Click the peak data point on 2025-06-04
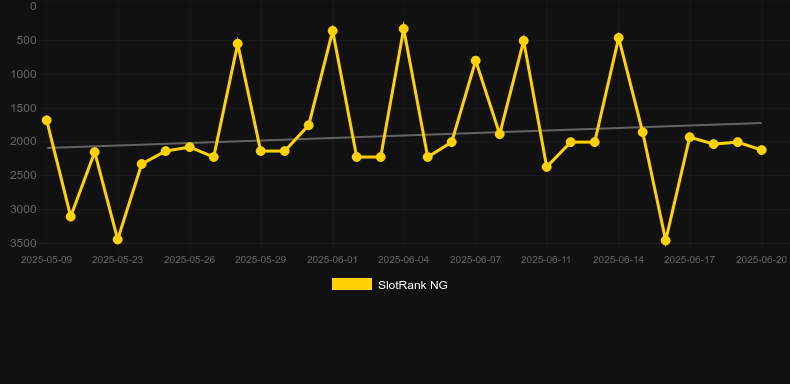790x384 pixels. click(x=404, y=29)
